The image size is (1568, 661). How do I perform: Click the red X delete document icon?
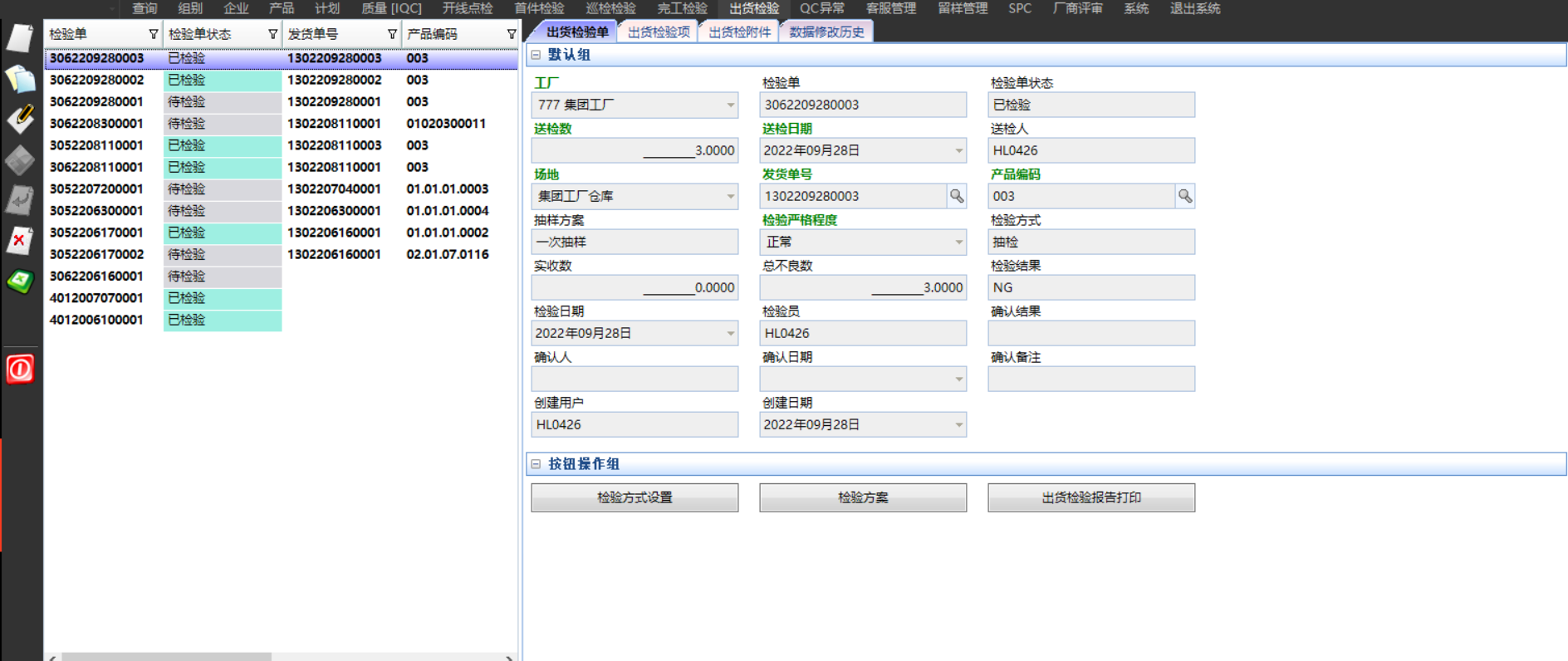(20, 241)
